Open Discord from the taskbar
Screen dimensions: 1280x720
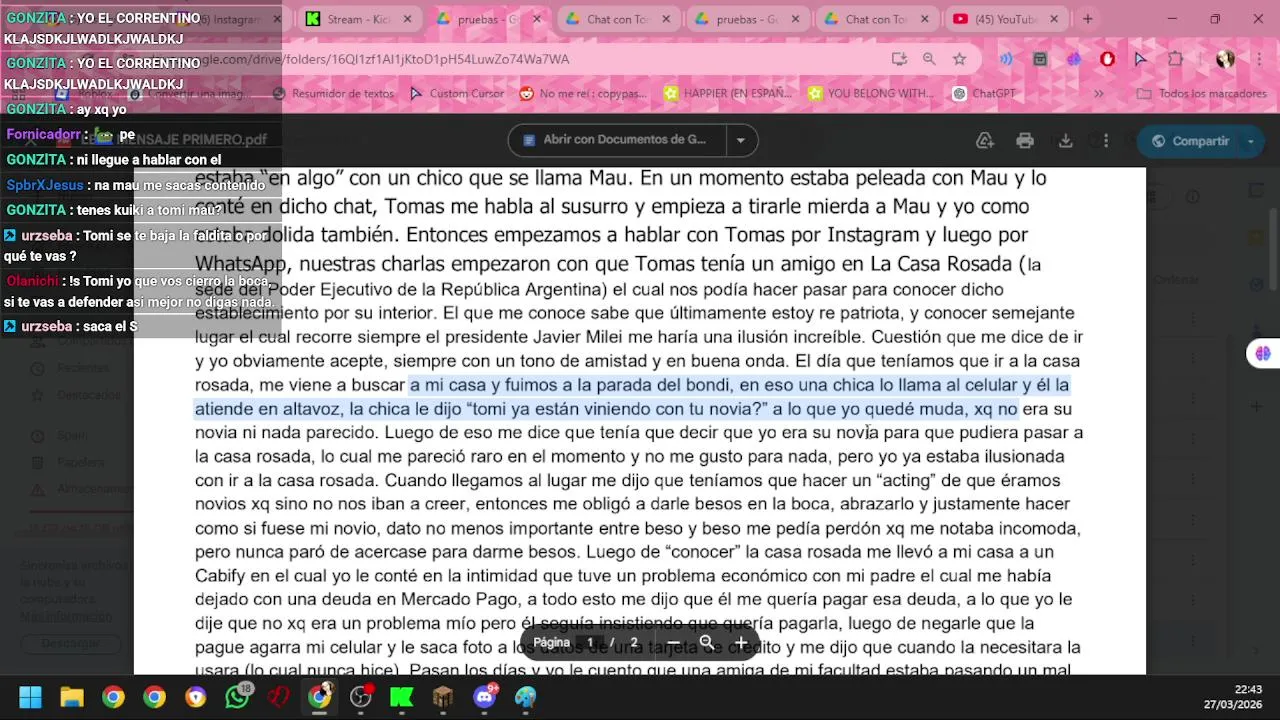[x=485, y=697]
